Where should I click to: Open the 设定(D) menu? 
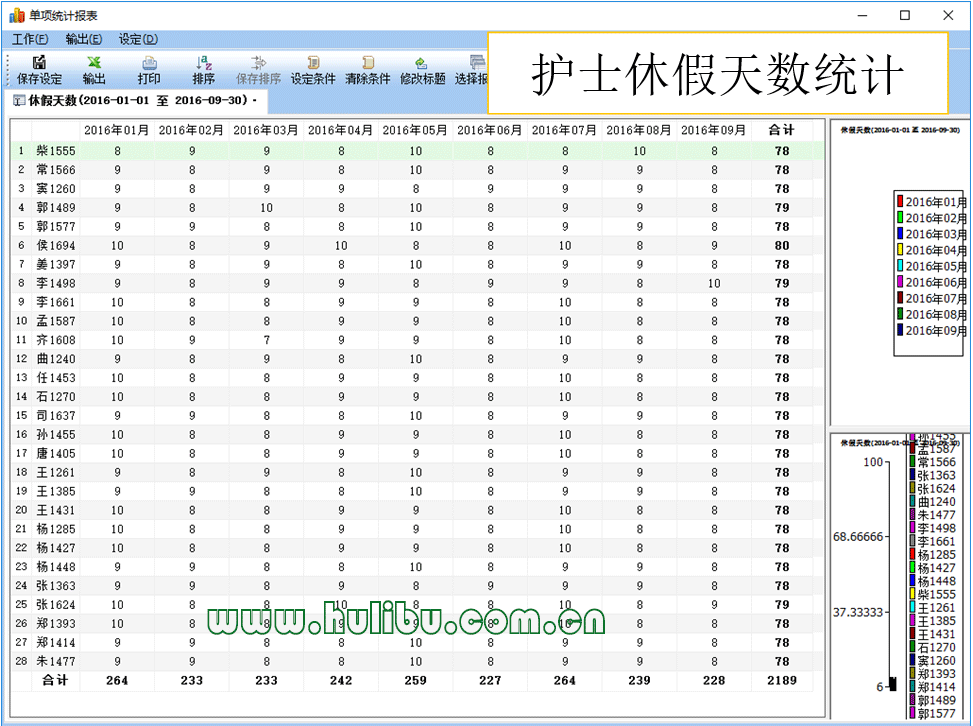click(x=138, y=39)
